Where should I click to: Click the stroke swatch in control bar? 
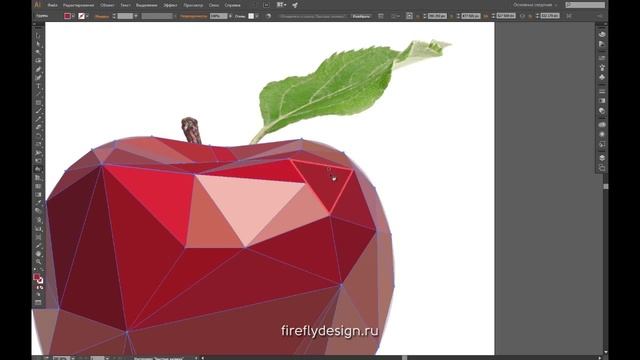tap(82, 16)
